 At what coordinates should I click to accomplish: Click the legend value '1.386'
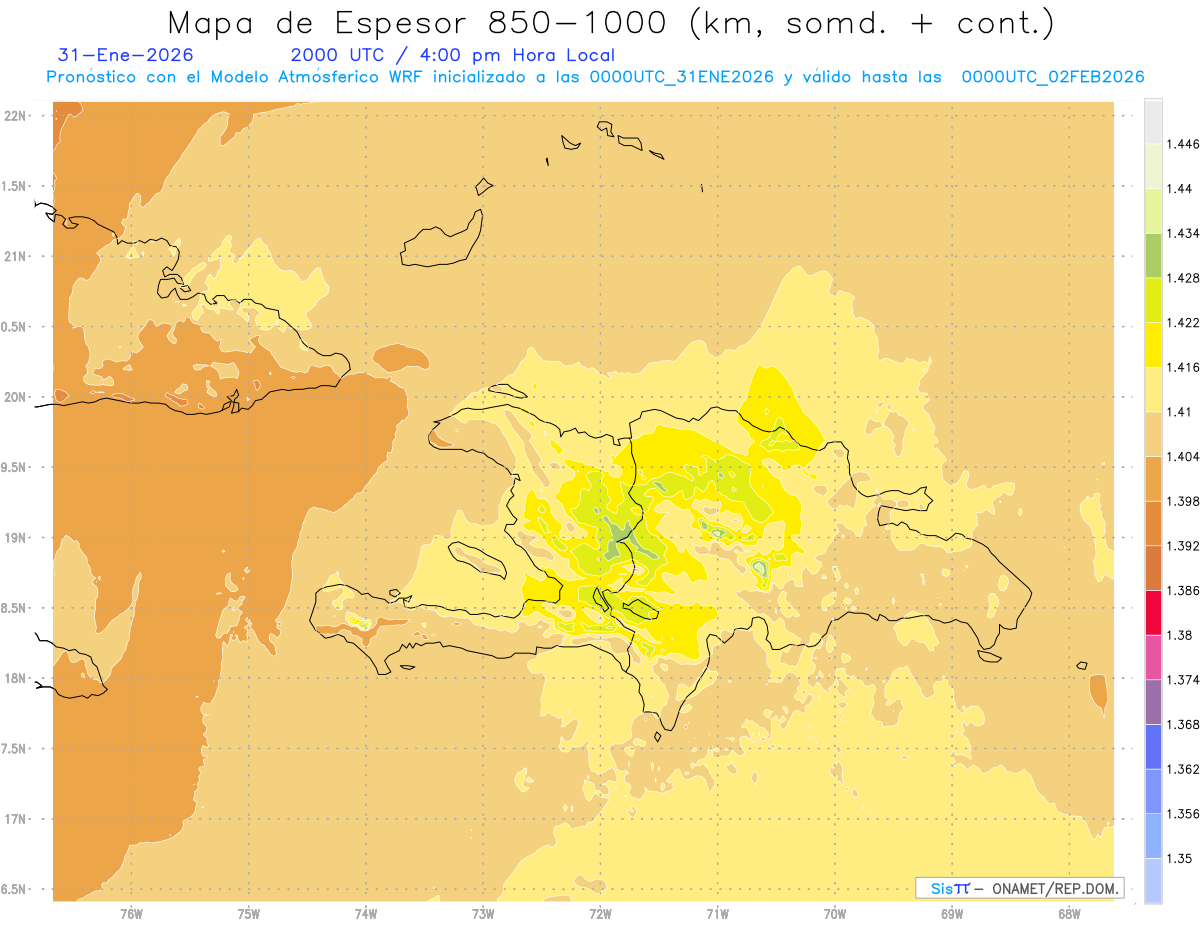1182,591
